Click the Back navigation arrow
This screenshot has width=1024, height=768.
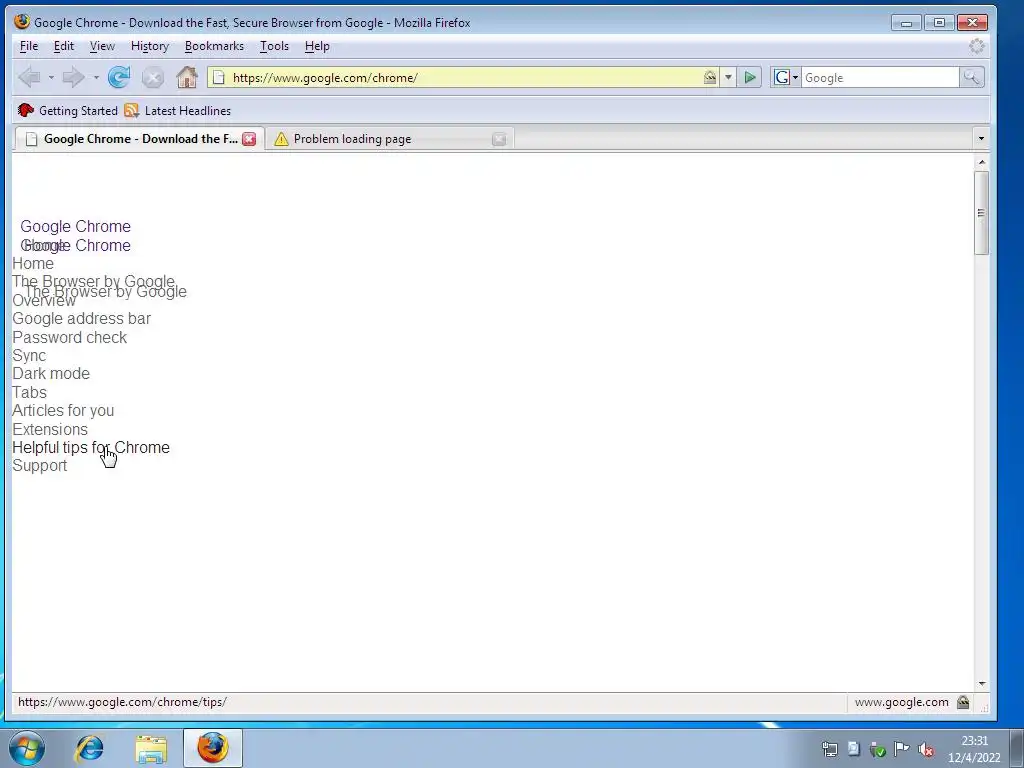point(29,78)
